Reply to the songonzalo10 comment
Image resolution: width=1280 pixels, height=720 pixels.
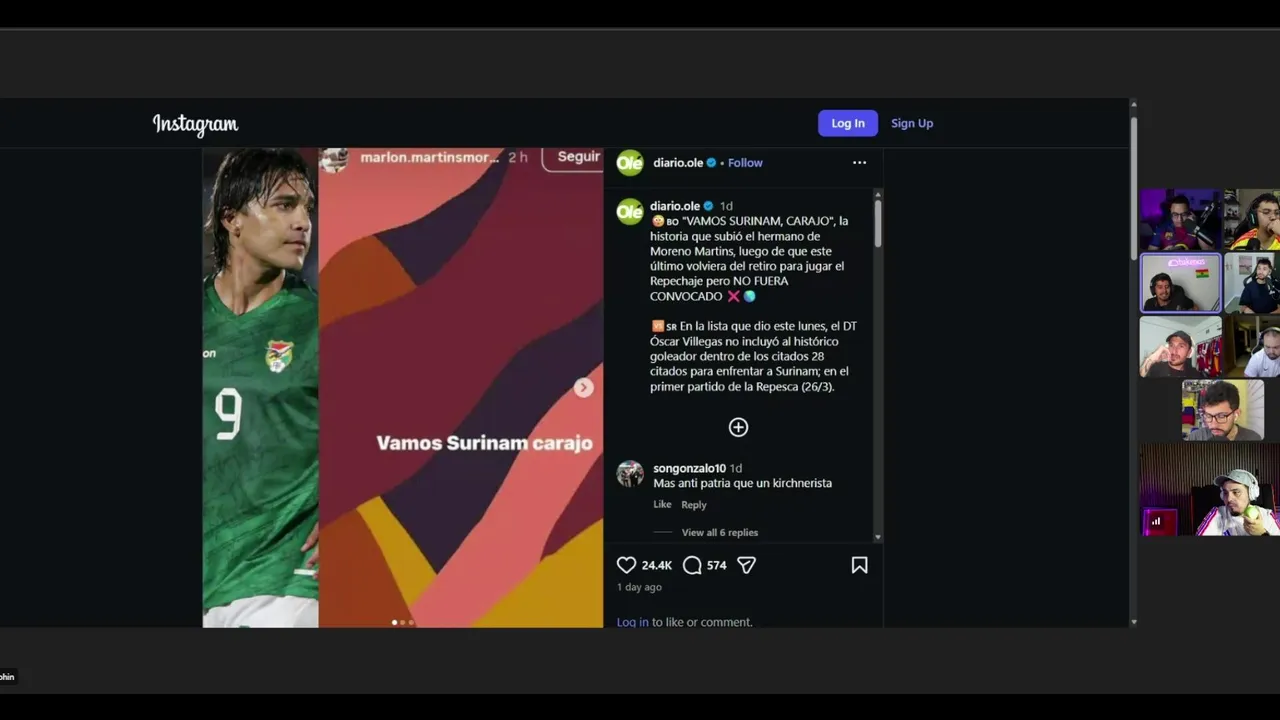coord(694,504)
